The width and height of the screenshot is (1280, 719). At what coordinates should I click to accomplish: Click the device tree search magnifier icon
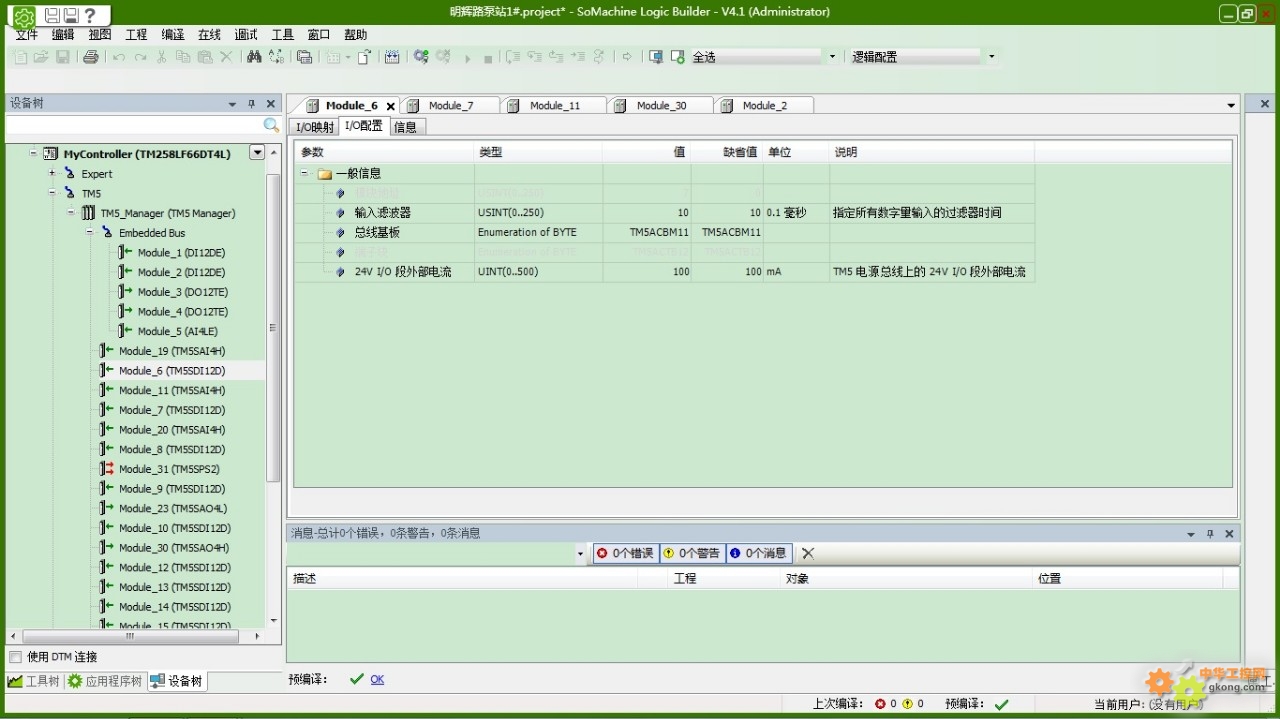click(271, 125)
